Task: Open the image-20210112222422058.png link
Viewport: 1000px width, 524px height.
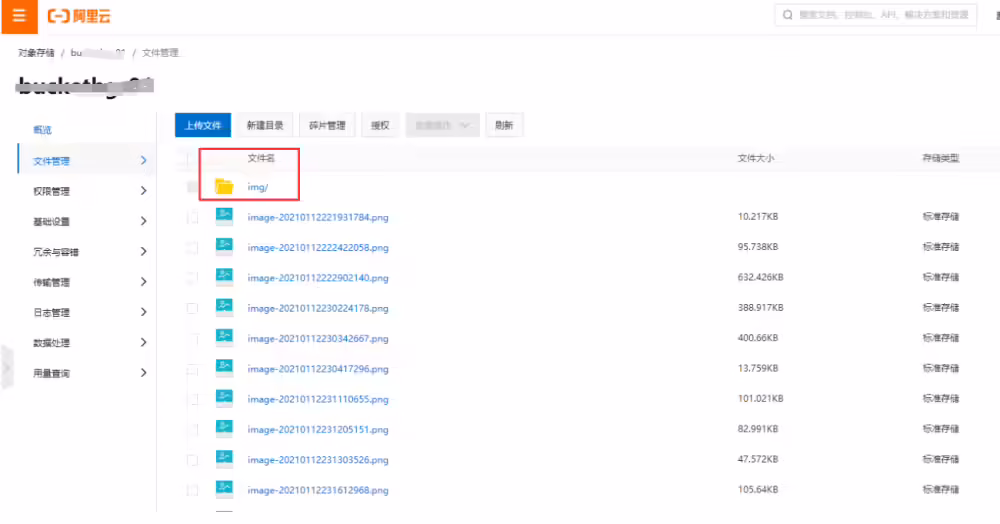Action: pos(318,247)
